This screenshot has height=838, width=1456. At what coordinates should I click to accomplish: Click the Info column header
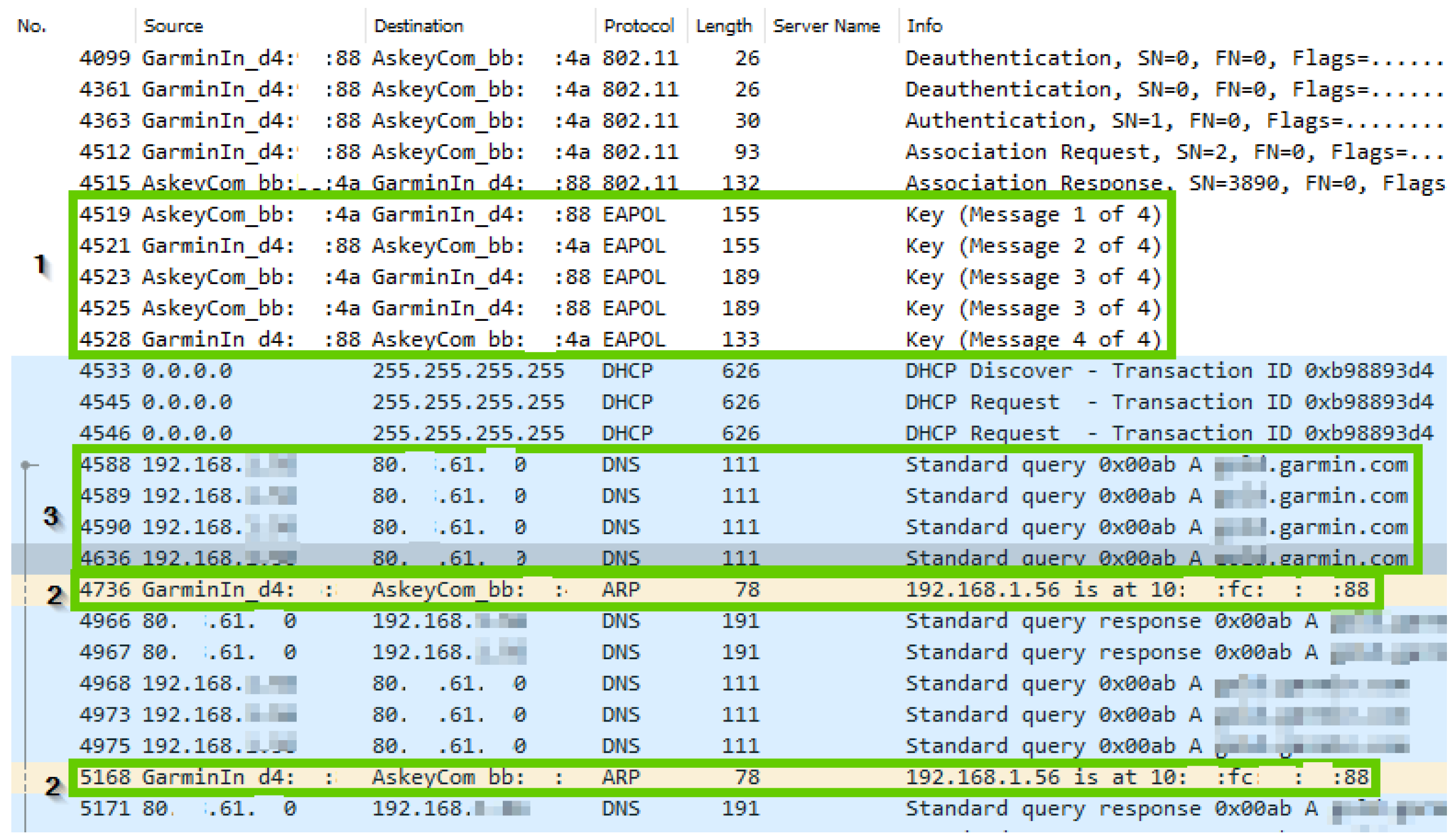coord(923,26)
